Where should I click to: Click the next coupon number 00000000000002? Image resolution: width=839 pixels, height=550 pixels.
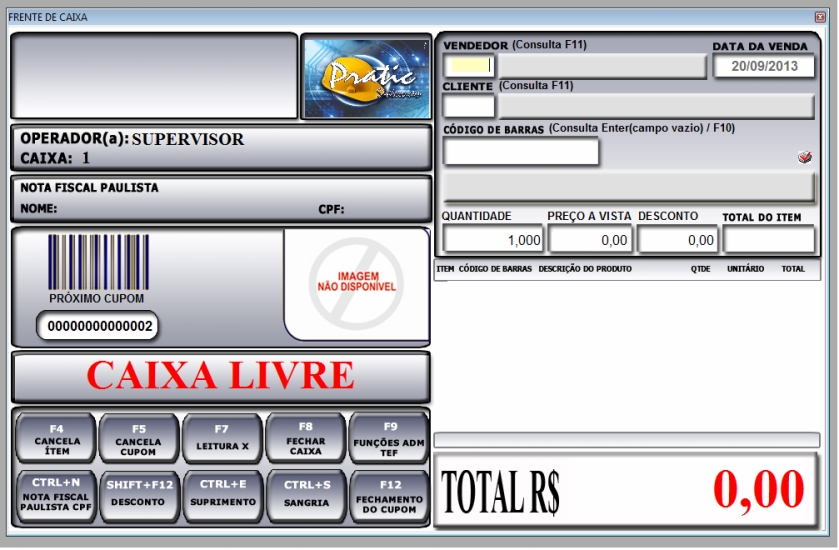pos(98,326)
